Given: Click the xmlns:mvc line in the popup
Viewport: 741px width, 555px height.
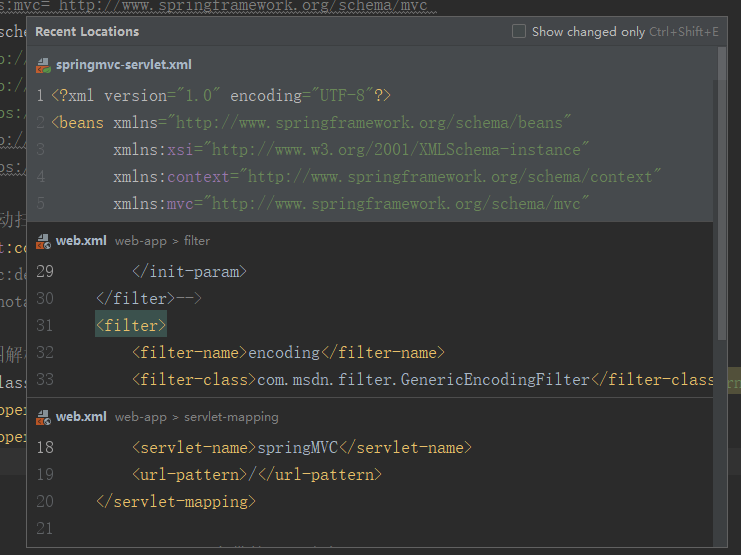Looking at the screenshot, I should [x=350, y=204].
